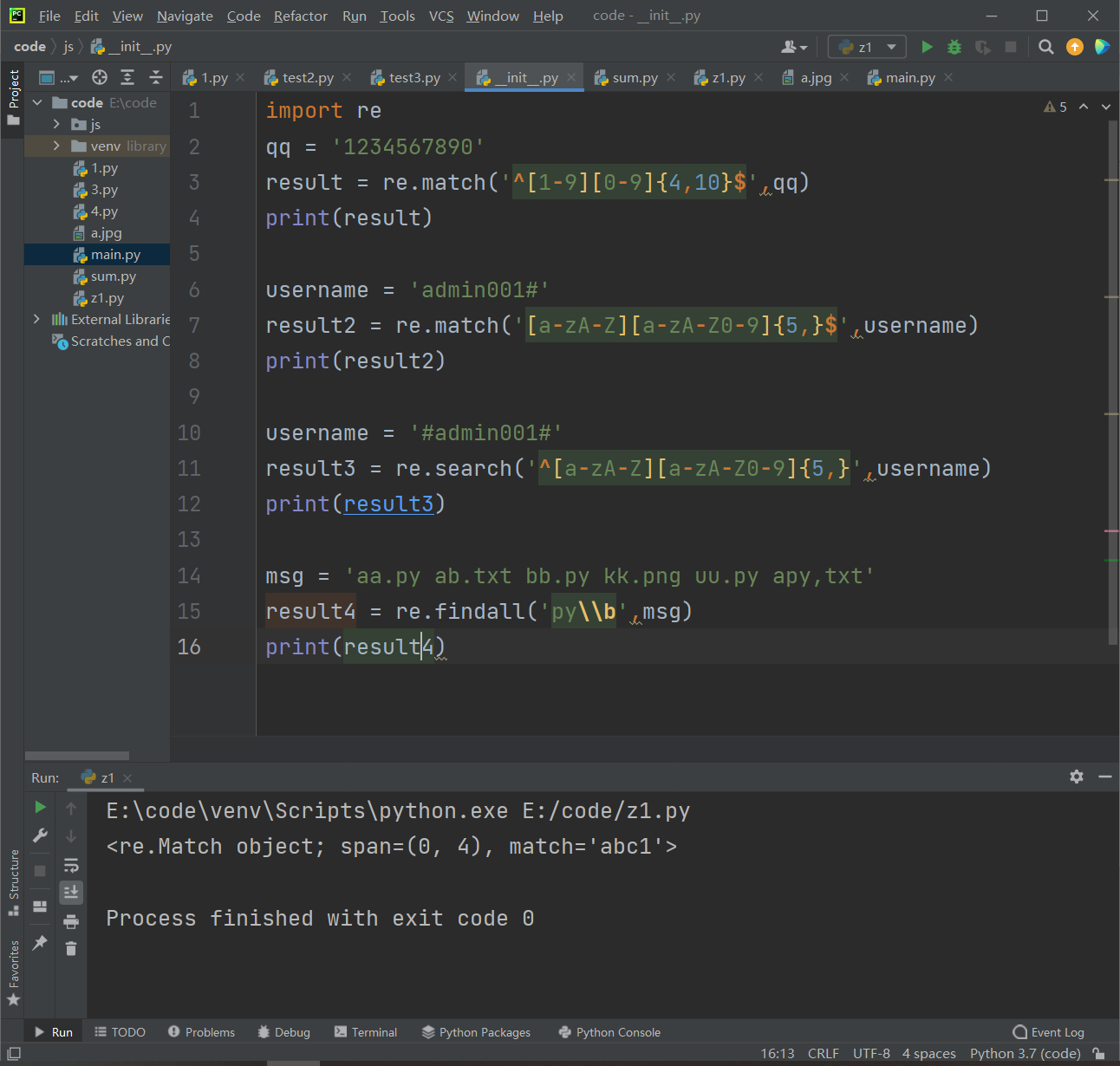Screen dimensions: 1120x1066
Task: Open the Structure side panel
Action: 13,882
